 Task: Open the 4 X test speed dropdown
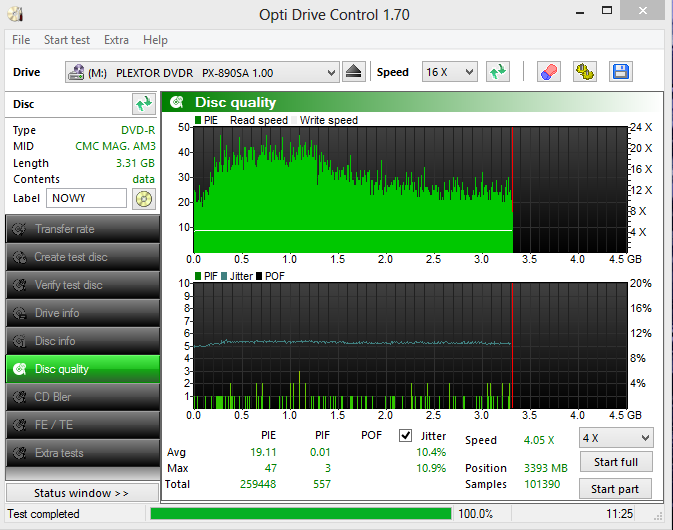[x=616, y=438]
